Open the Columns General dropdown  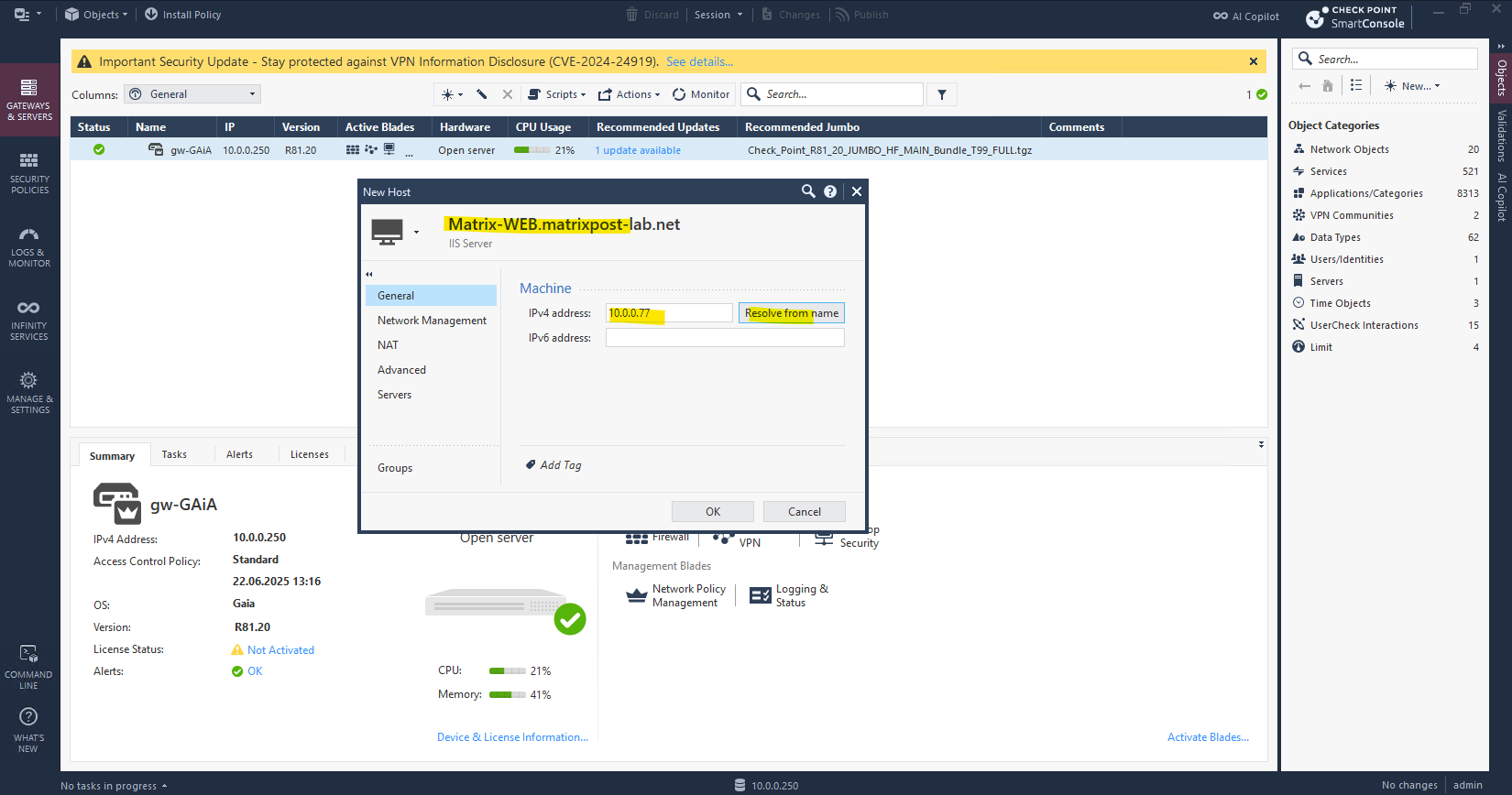pyautogui.click(x=192, y=94)
